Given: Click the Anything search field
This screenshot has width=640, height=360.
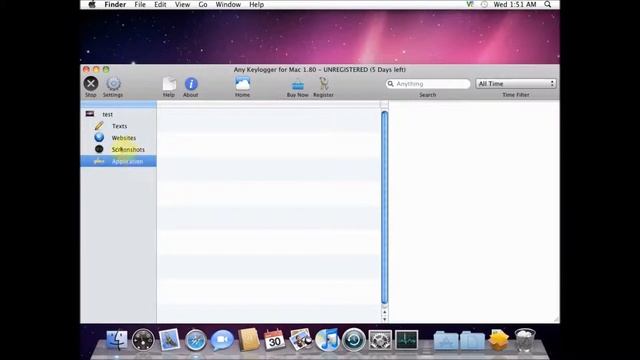Looking at the screenshot, I should pyautogui.click(x=428, y=84).
